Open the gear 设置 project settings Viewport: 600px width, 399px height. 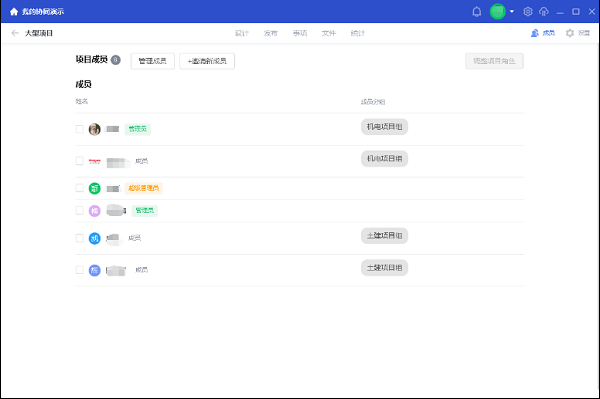pos(578,33)
